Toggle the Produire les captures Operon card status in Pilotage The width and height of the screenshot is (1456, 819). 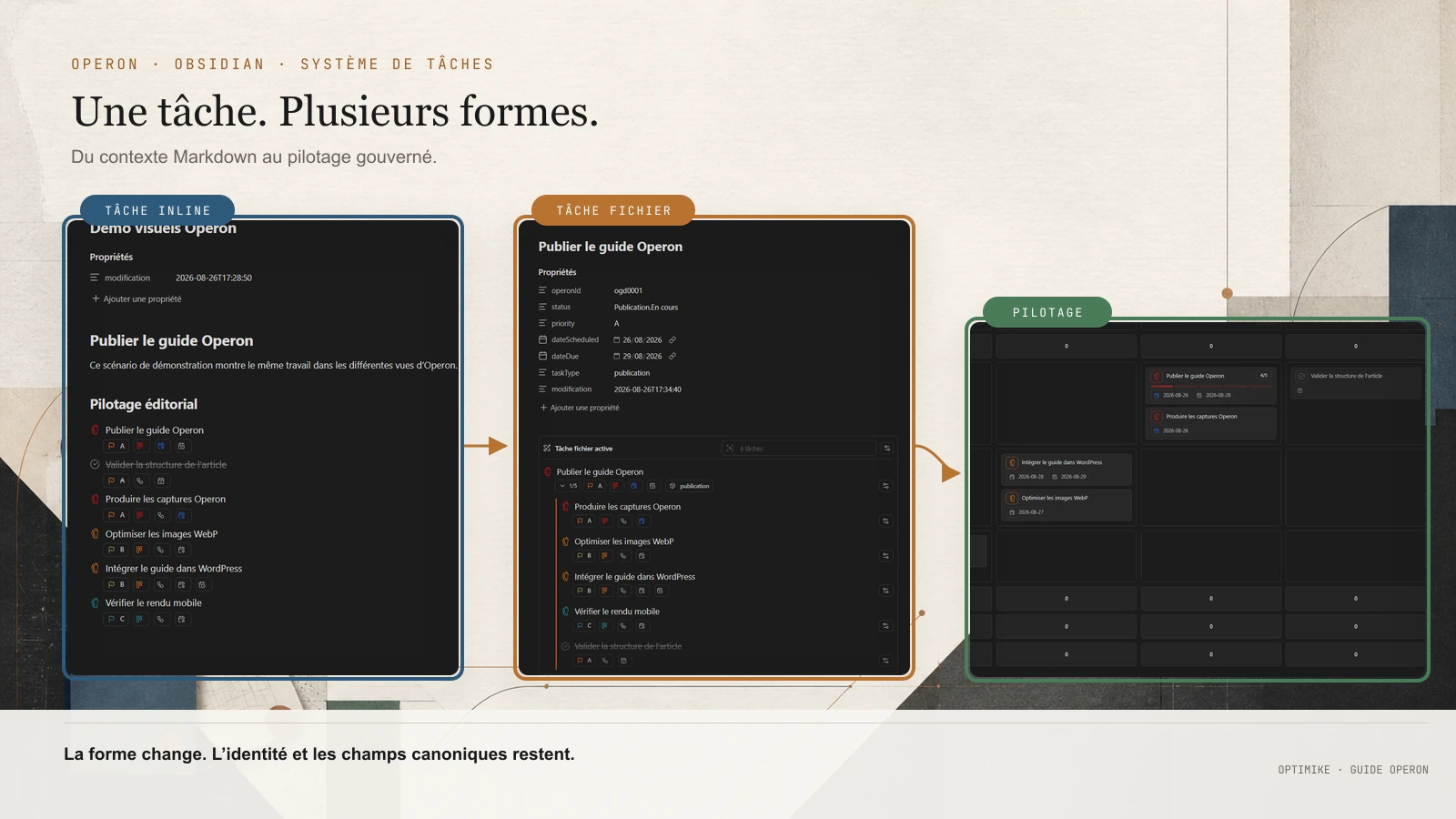[1158, 417]
